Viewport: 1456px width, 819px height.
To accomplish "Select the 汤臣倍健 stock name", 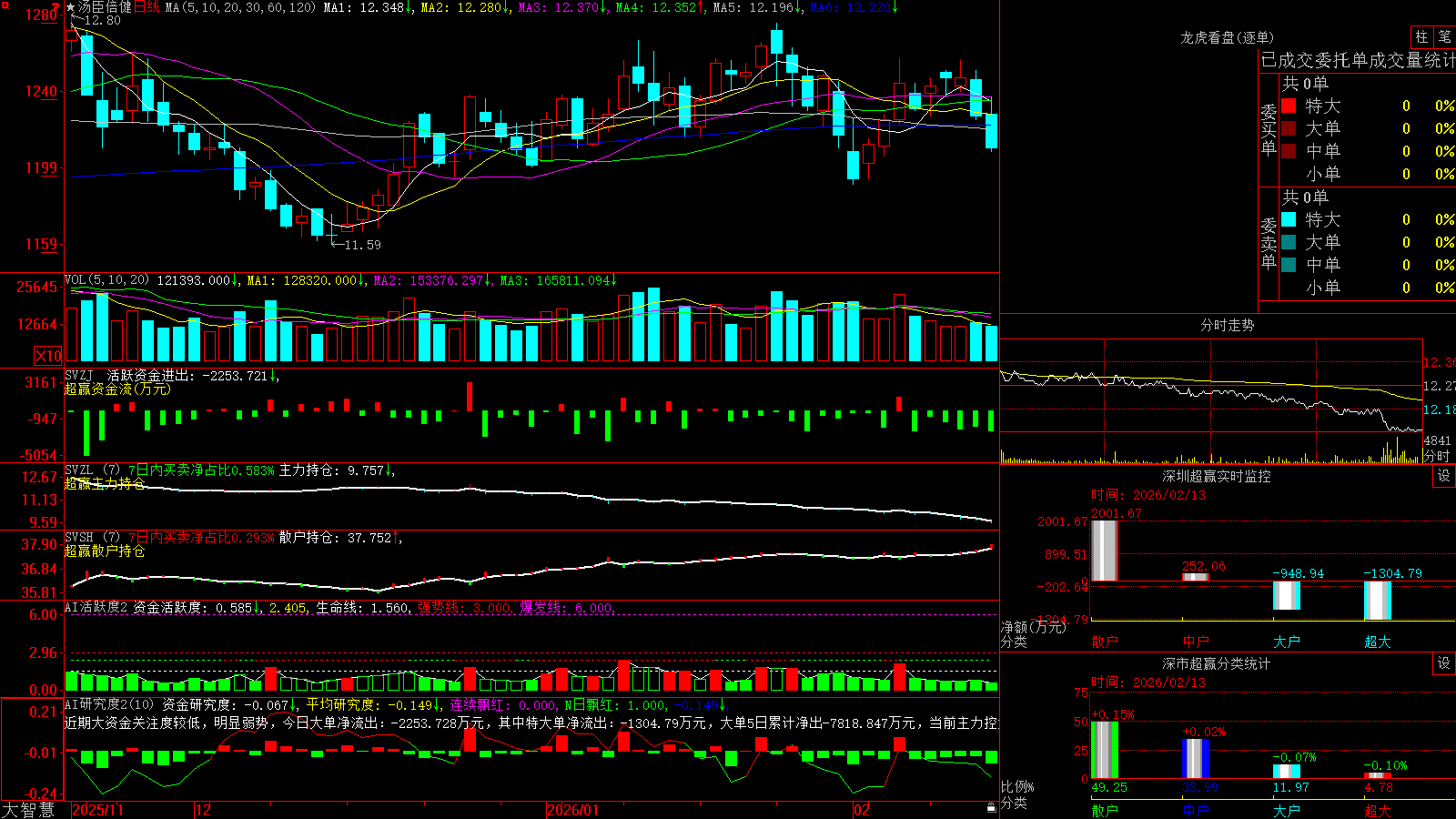I will pyautogui.click(x=105, y=7).
